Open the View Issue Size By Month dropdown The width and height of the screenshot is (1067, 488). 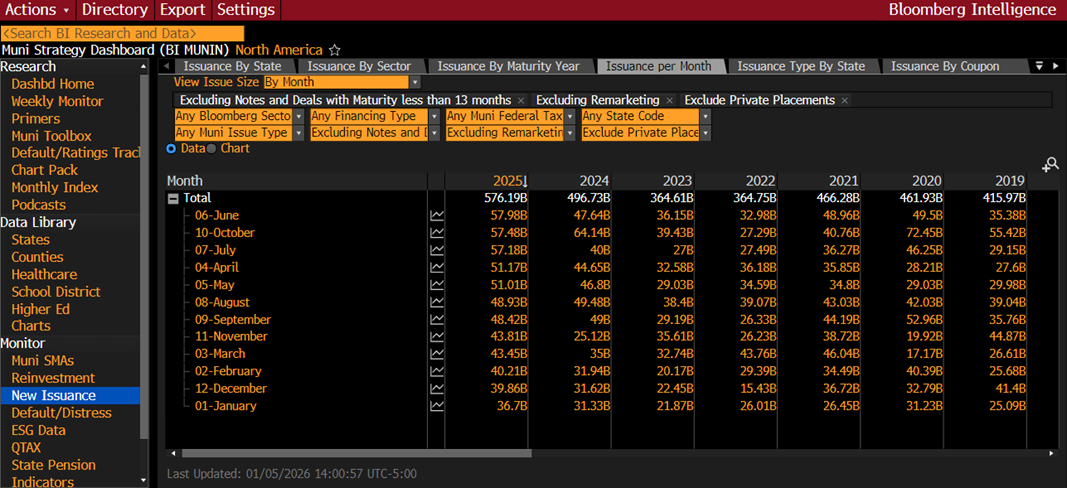(x=414, y=82)
